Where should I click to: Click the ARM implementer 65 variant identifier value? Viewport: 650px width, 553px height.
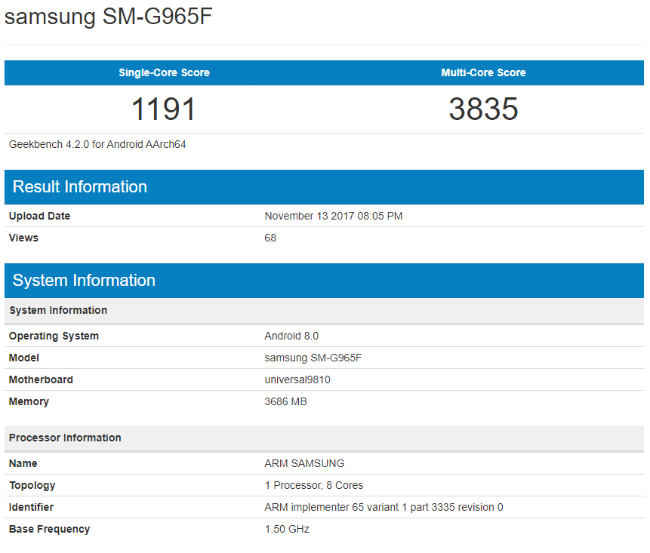384,507
